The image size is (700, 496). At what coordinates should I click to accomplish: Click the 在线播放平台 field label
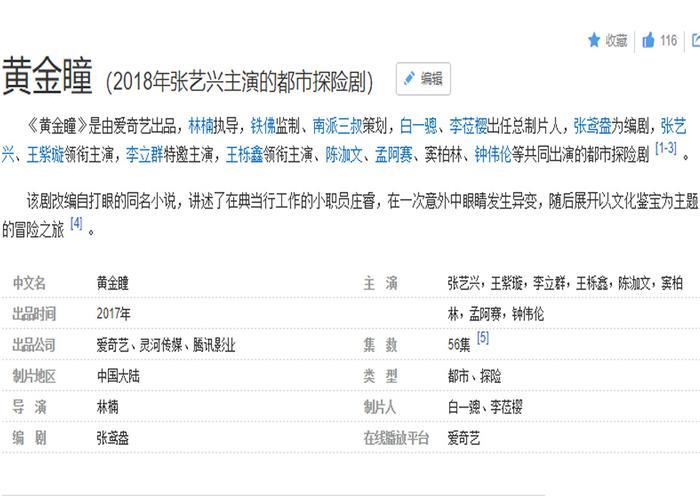pyautogui.click(x=396, y=438)
